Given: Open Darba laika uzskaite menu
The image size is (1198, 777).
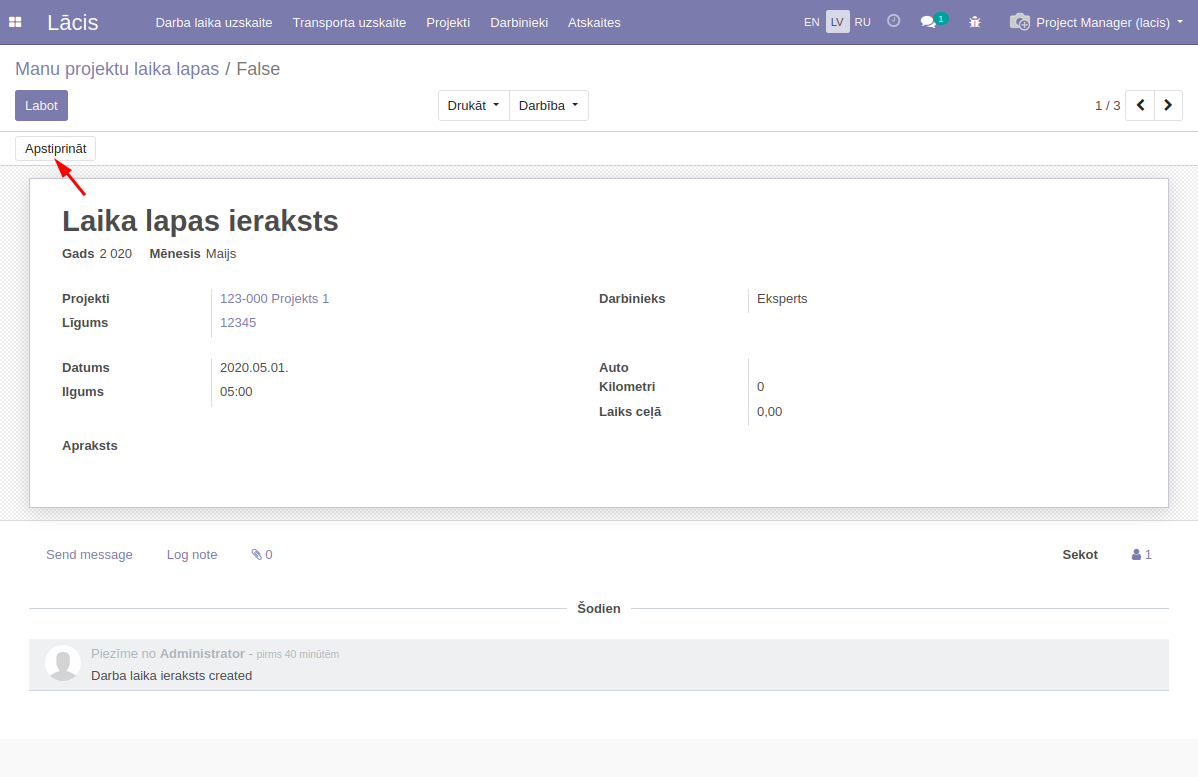Looking at the screenshot, I should point(214,22).
